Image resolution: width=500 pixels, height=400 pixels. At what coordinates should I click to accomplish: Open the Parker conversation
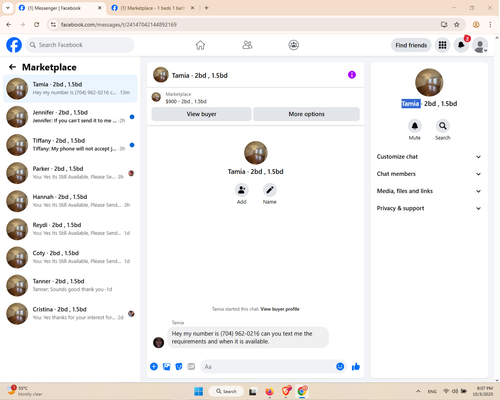70,173
